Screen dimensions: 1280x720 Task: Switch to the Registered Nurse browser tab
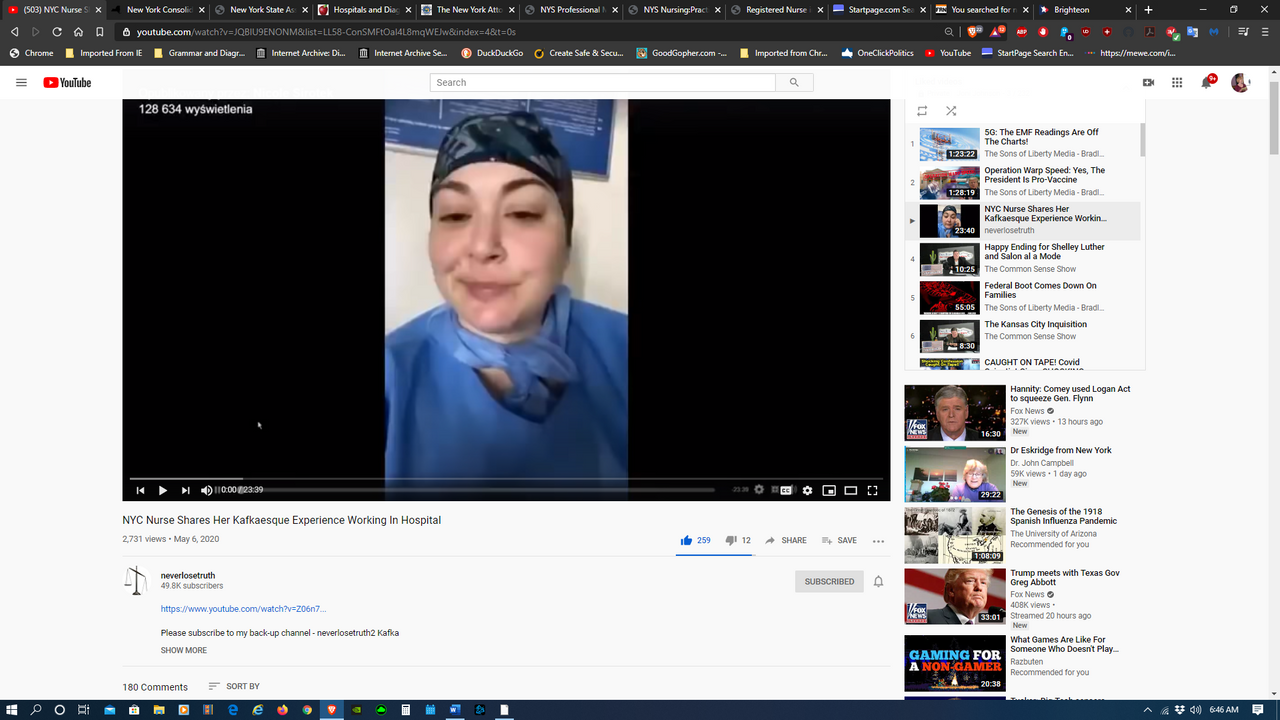tap(776, 10)
